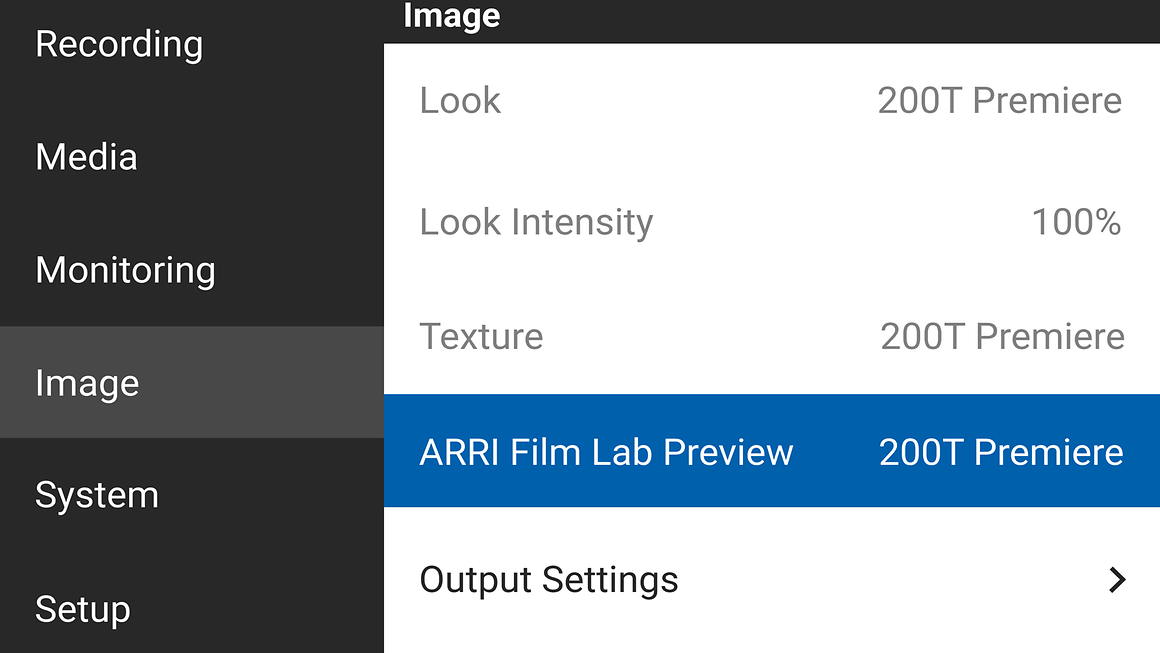Click the Texture setting label
The width and height of the screenshot is (1160, 653).
click(481, 336)
